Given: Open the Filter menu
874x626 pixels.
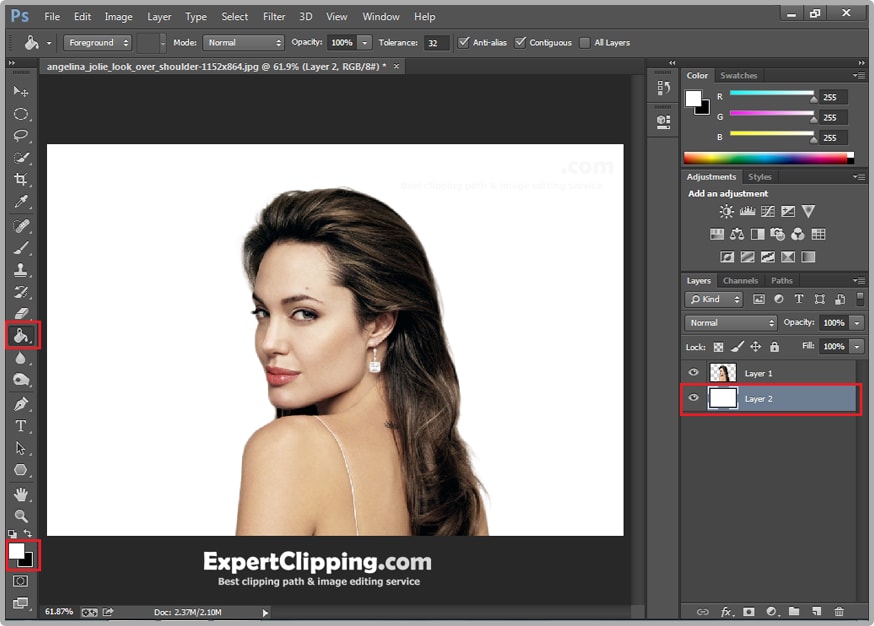Looking at the screenshot, I should 274,16.
